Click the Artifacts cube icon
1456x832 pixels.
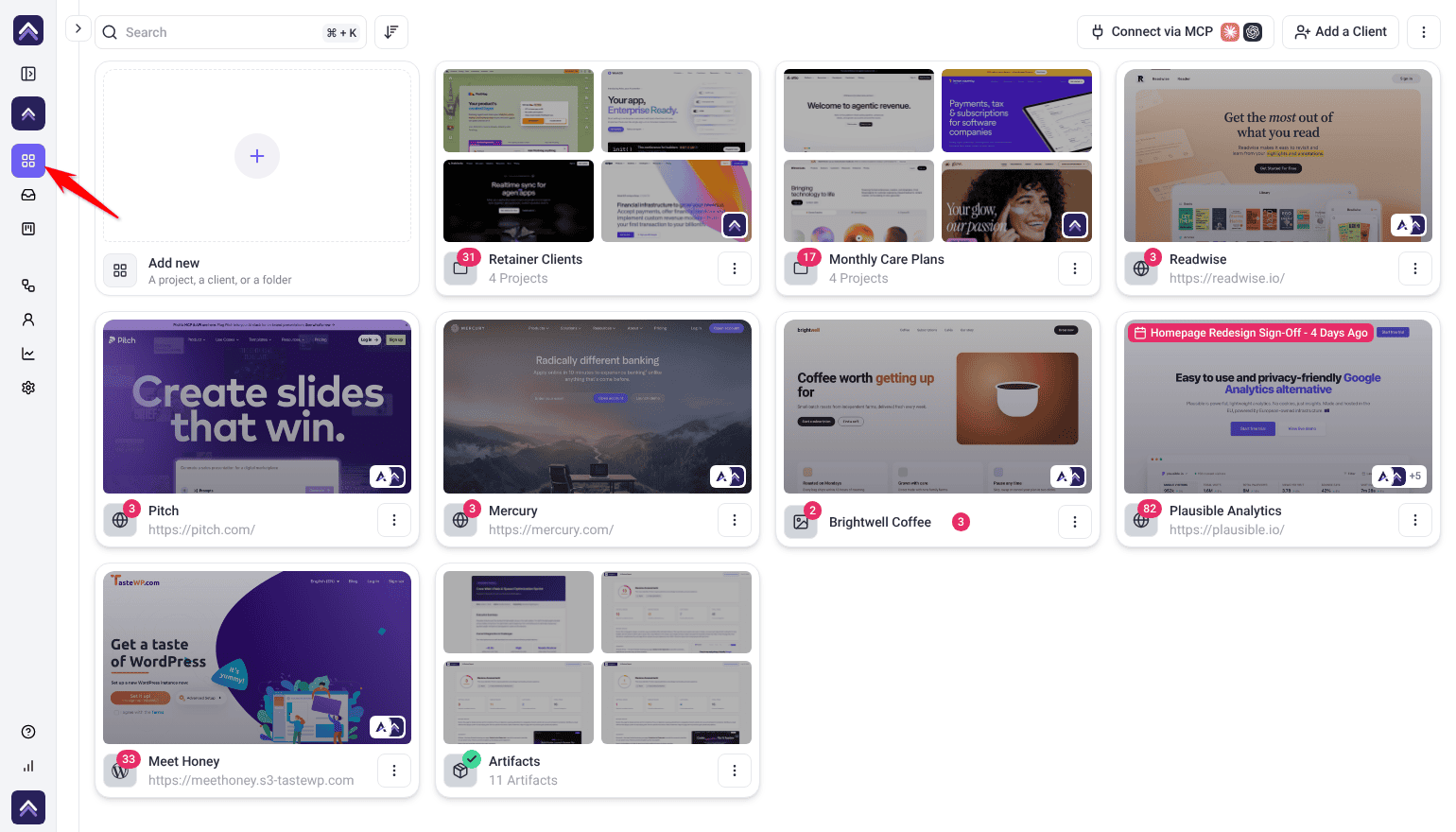460,771
